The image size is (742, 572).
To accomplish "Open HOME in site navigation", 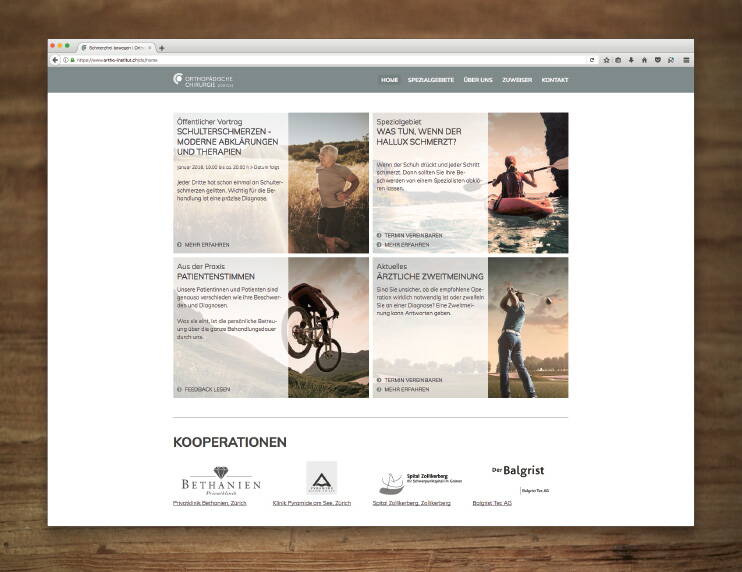I will (x=389, y=80).
